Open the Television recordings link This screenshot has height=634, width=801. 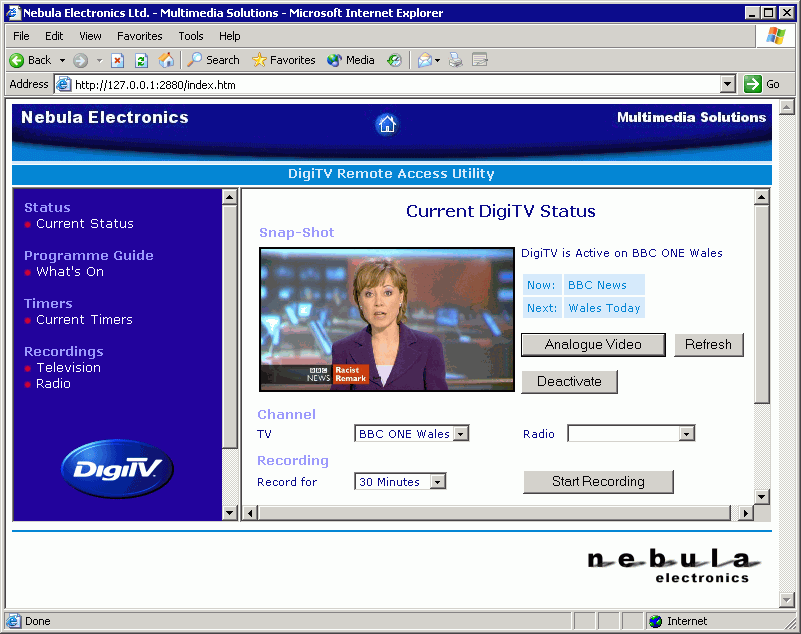pos(68,368)
